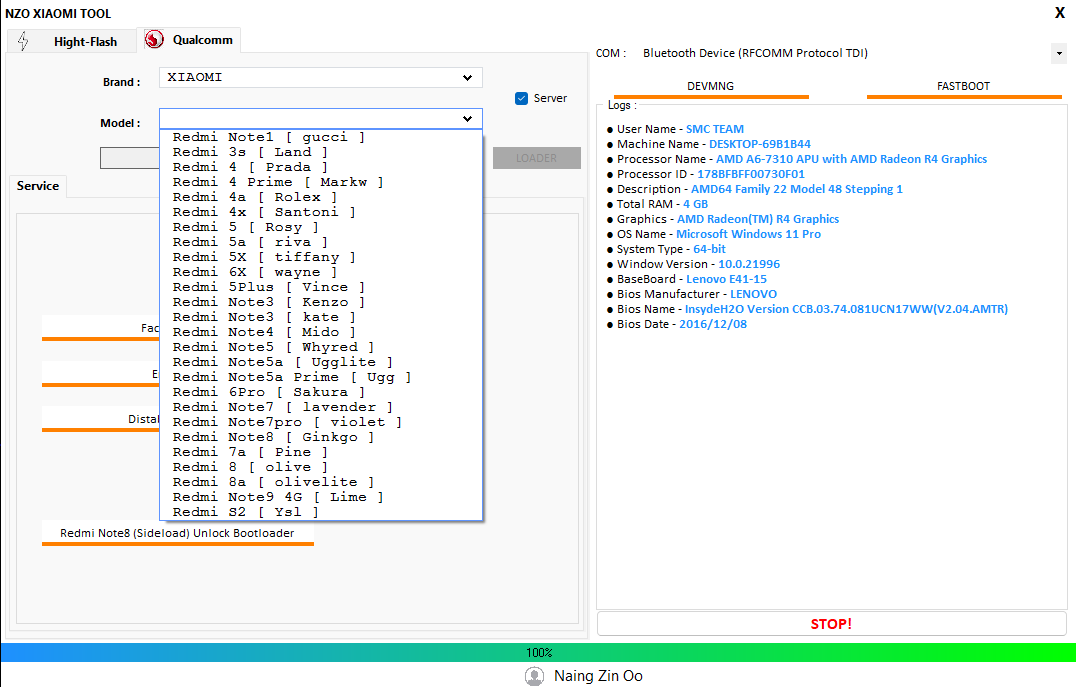Select Redmi 7a [ Pine ] model
This screenshot has height=687, width=1076.
(x=320, y=452)
